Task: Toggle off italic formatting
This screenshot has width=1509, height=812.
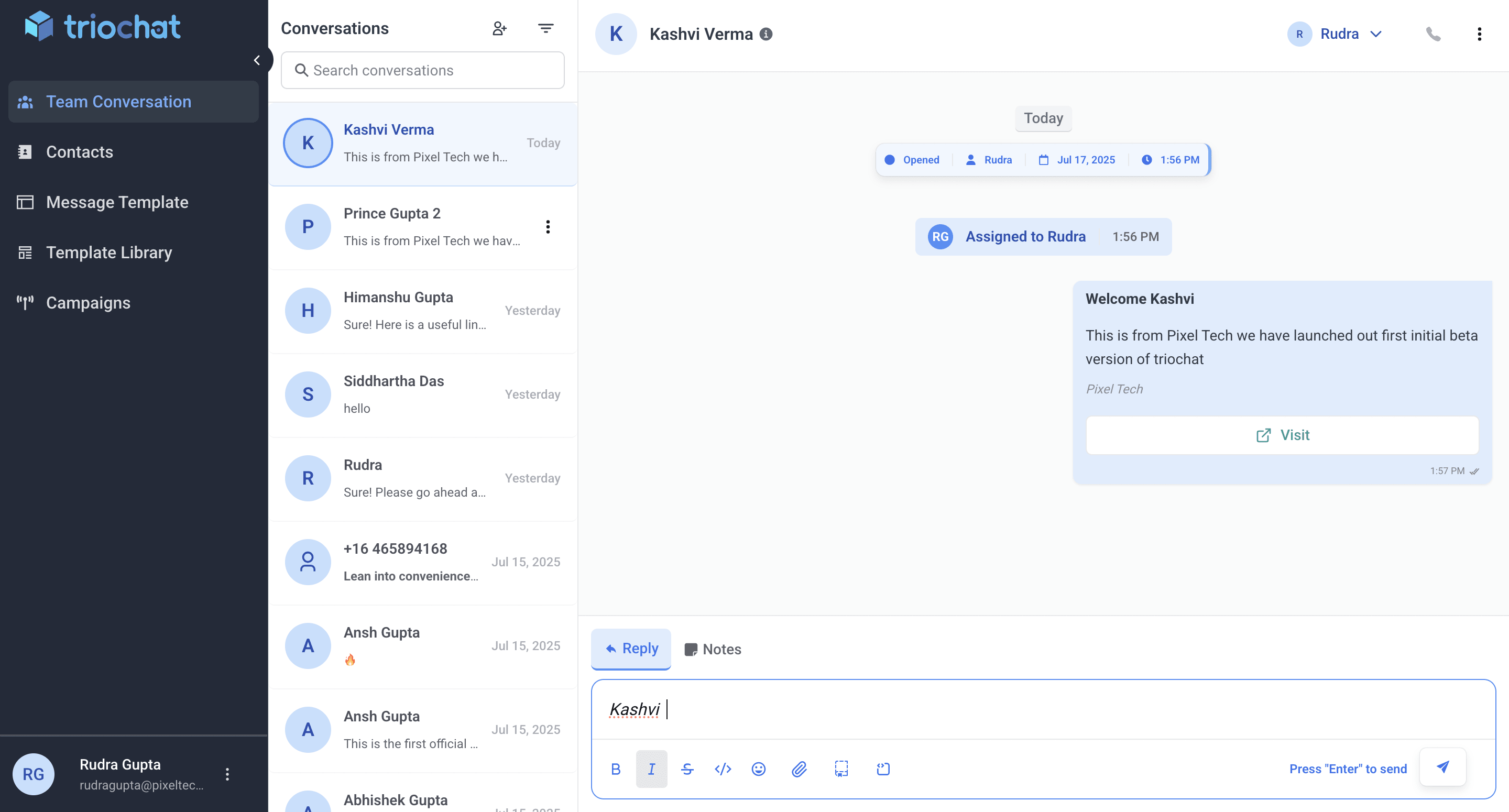Action: pyautogui.click(x=651, y=769)
